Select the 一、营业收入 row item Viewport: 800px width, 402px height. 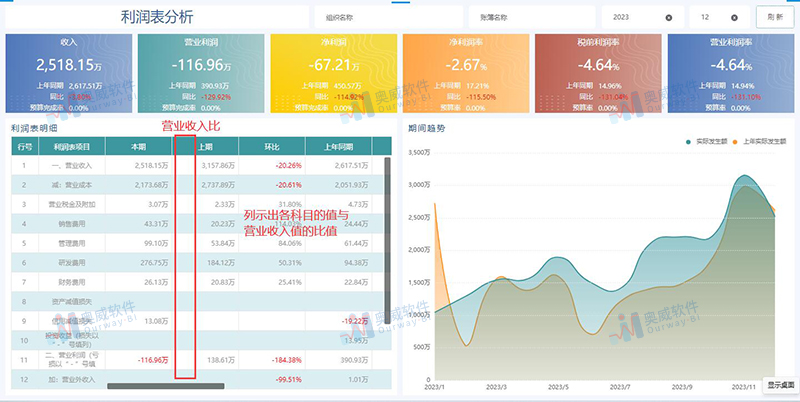click(x=72, y=166)
